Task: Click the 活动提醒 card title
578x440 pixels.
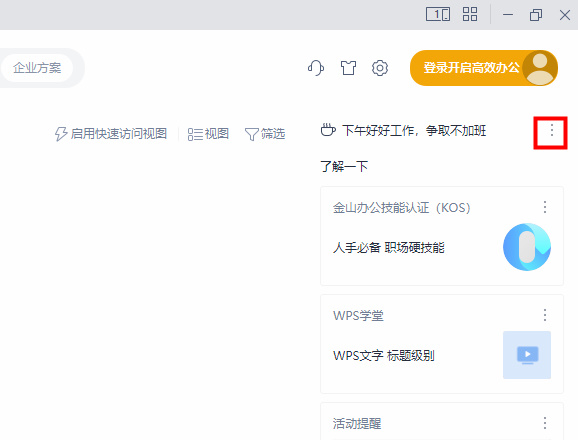Action: [357, 423]
